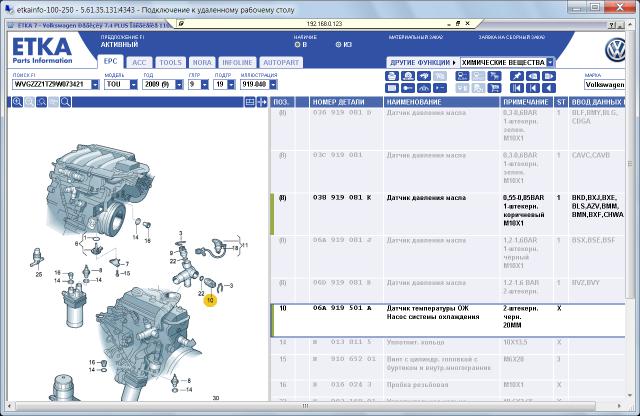Click the ST column header
Viewport: 640px width, 416px height.
coord(561,102)
